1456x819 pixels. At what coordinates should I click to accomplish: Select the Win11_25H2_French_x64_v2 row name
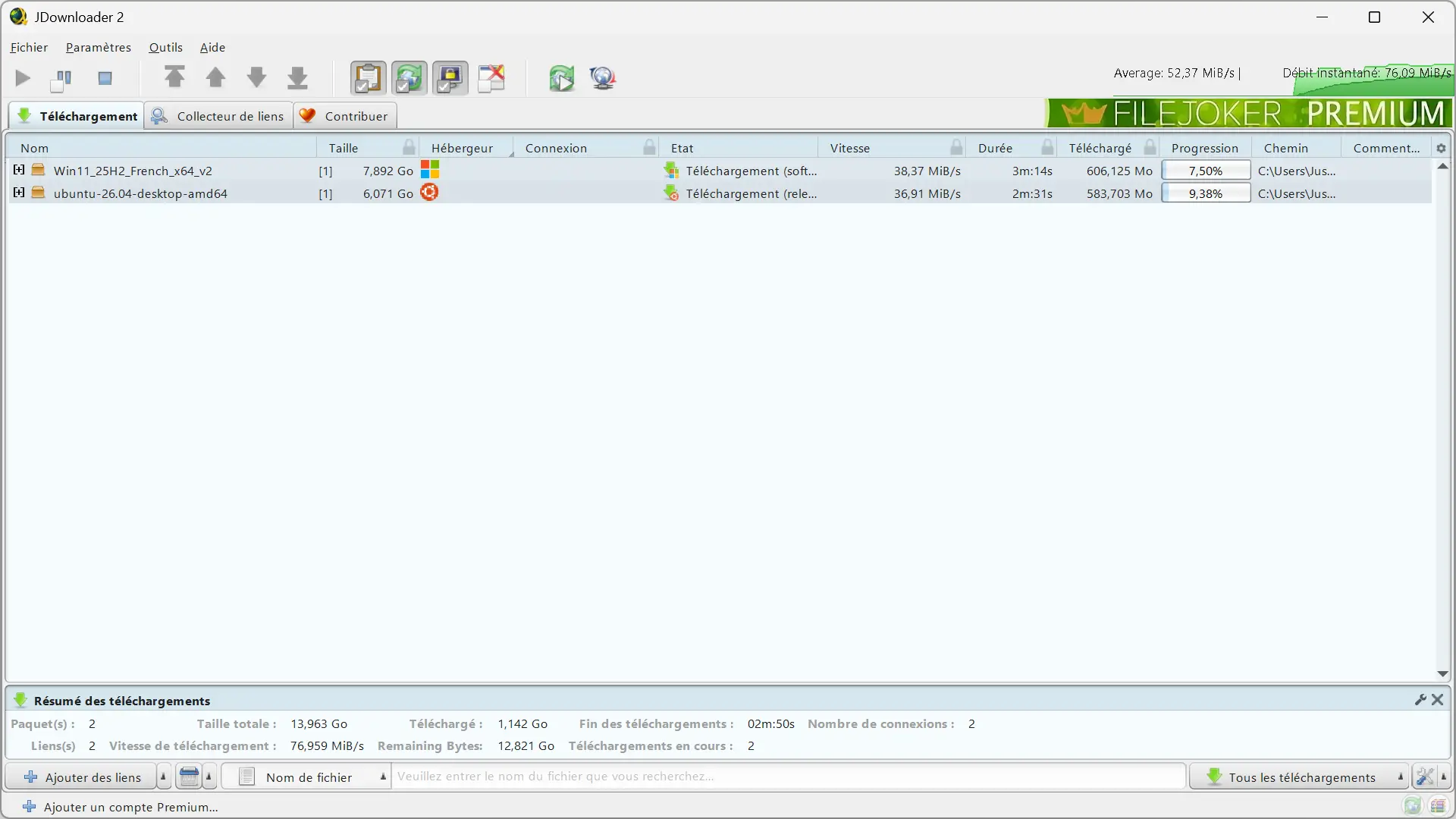(x=133, y=171)
